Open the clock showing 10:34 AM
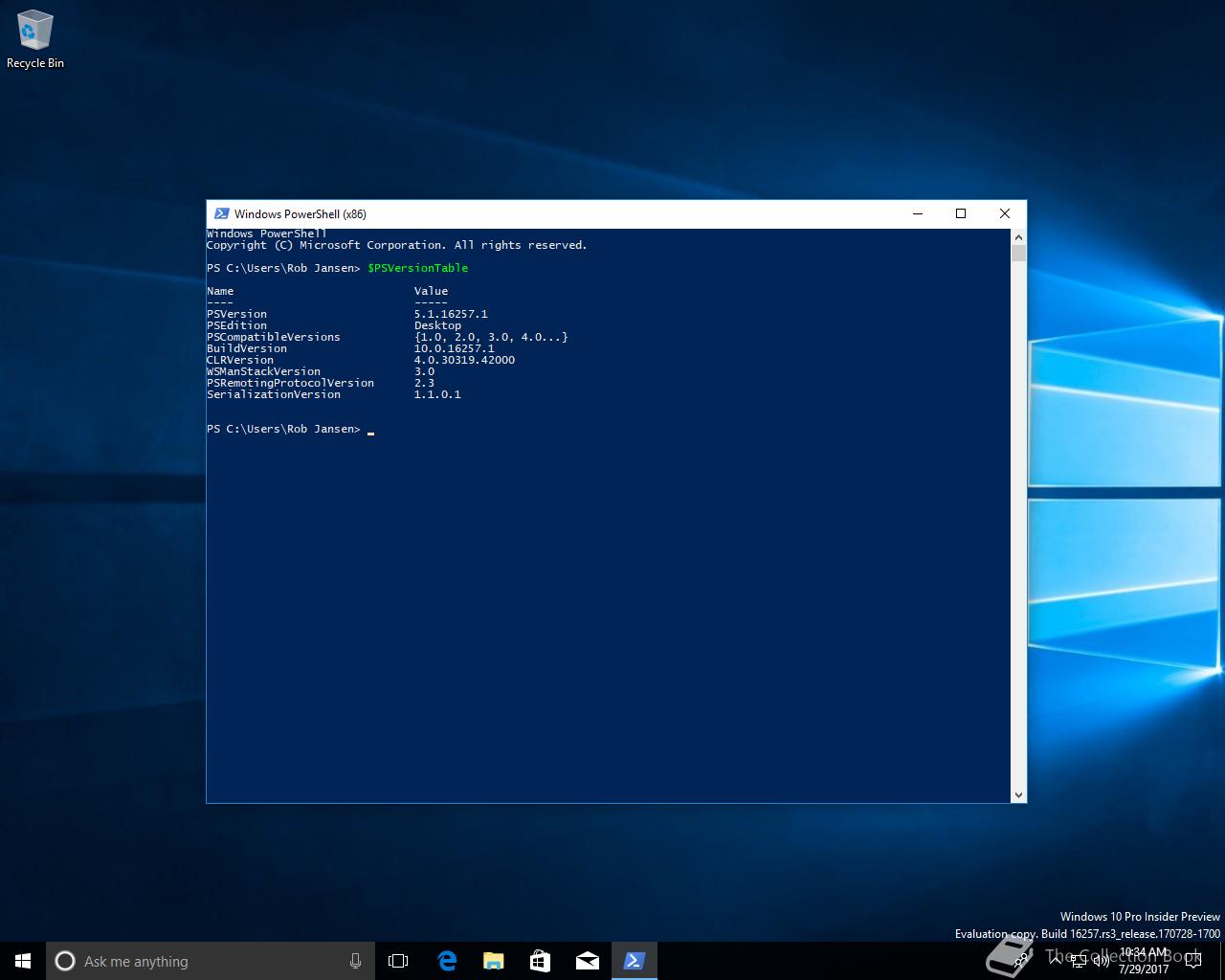Screen dimensions: 1225x980 tap(1144, 961)
